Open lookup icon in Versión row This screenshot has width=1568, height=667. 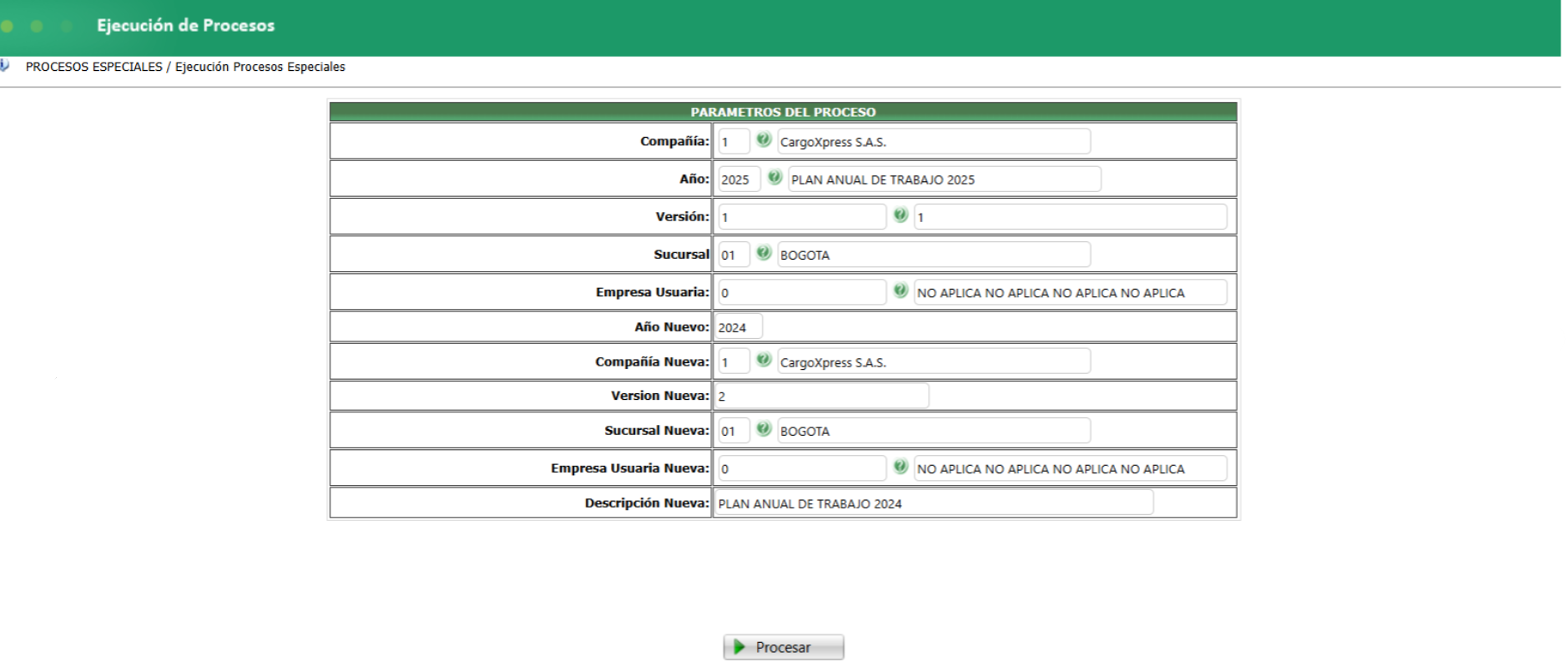click(900, 215)
